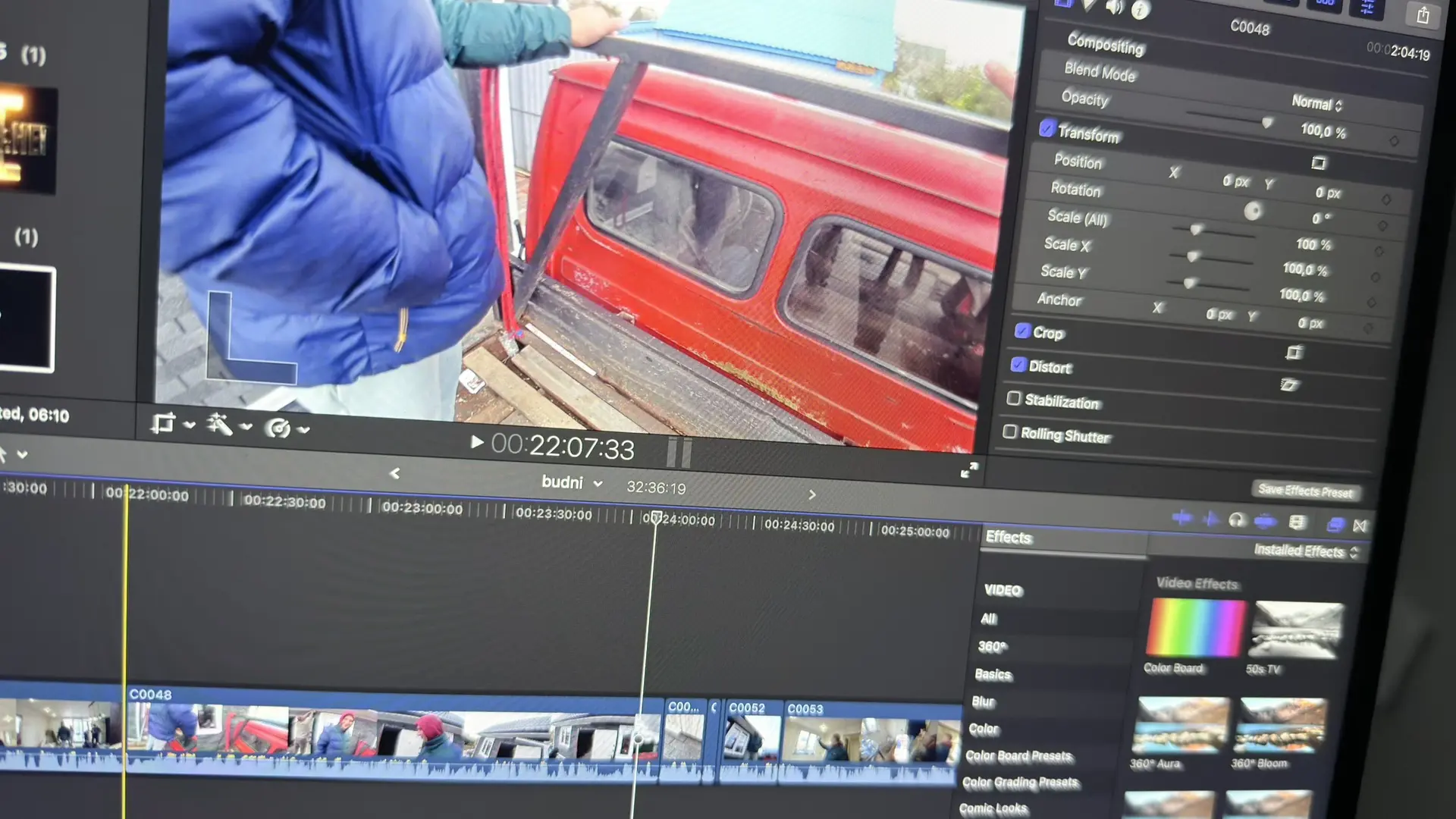This screenshot has height=819, width=1456.
Task: Select the Color Grading Presets category
Action: (1020, 782)
